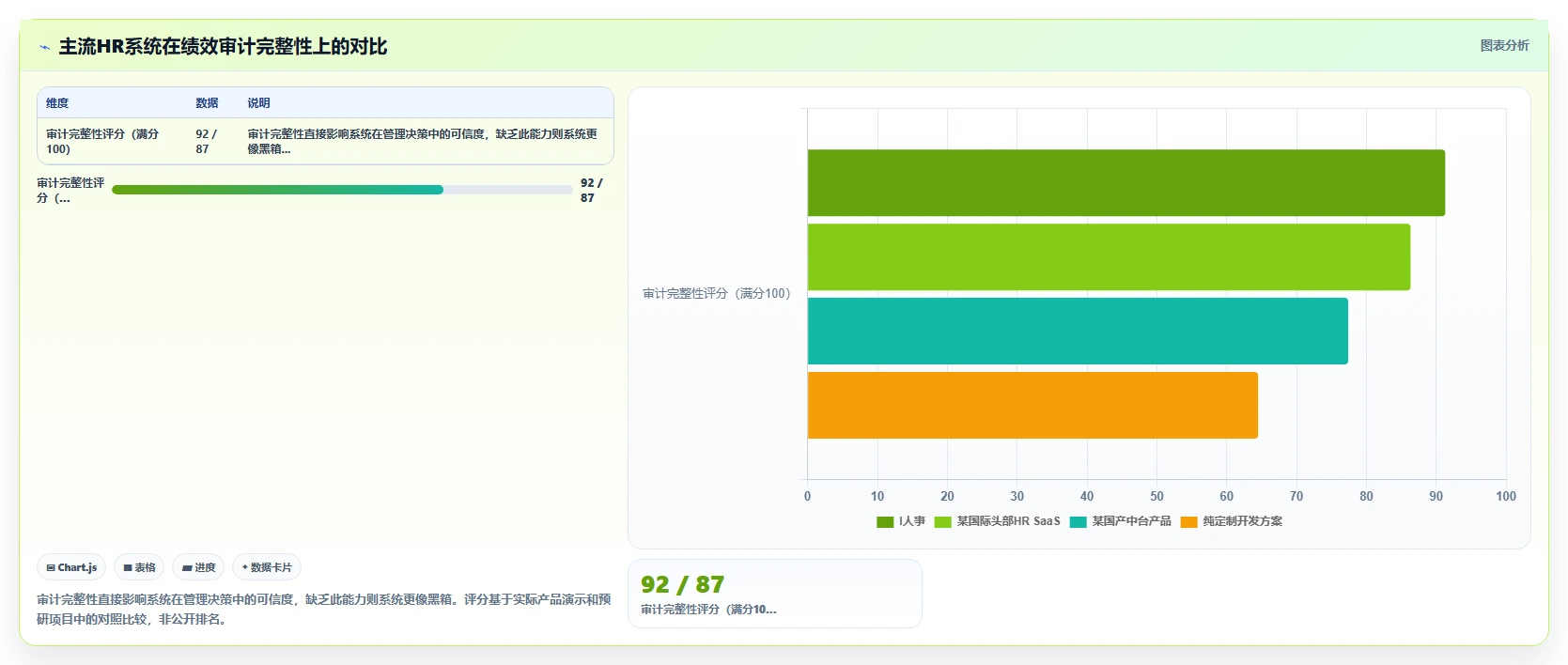1568x665 pixels.
Task: Click the 进度 tag chip
Action: (198, 567)
